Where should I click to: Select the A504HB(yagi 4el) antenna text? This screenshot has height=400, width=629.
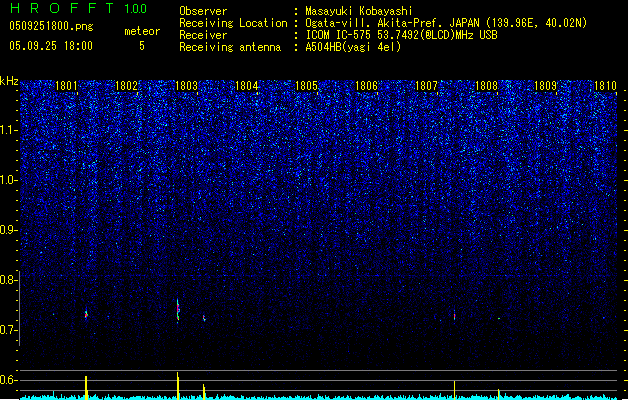(x=353, y=47)
